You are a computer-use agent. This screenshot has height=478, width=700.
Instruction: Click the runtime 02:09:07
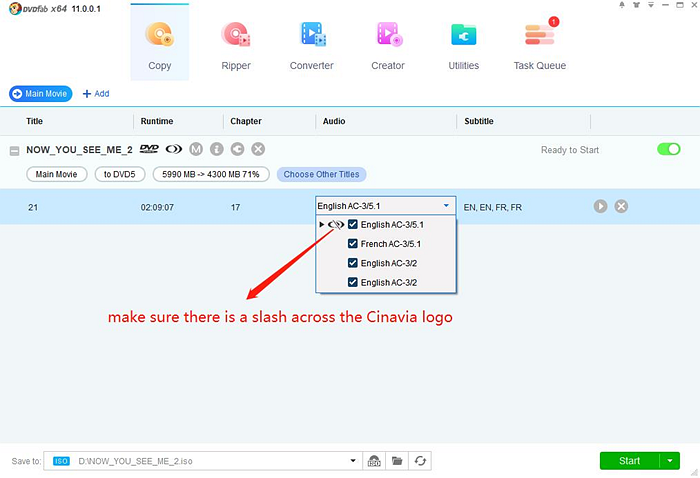tap(157, 207)
